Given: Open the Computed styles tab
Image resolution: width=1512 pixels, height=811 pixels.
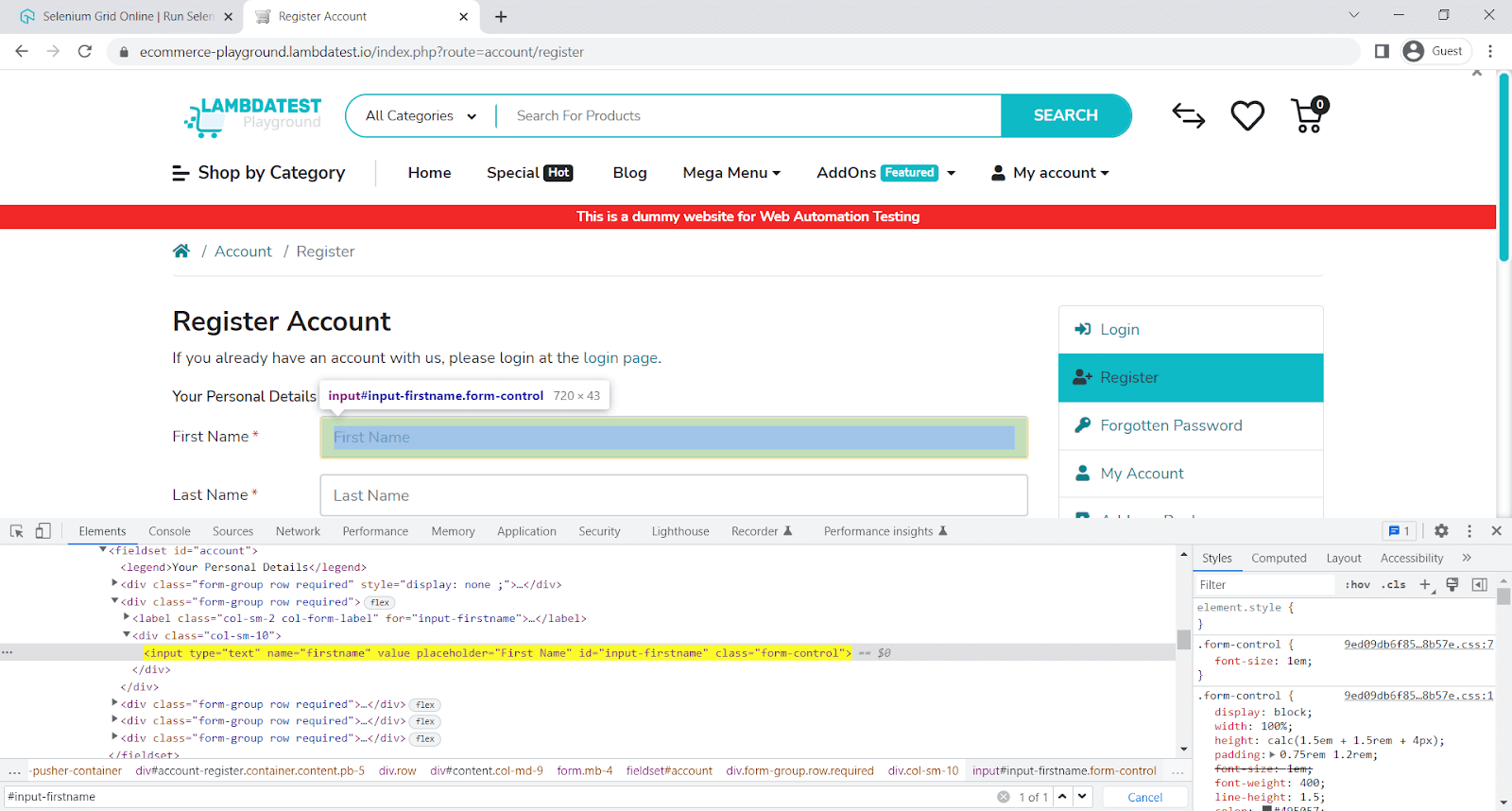Looking at the screenshot, I should click(1279, 558).
